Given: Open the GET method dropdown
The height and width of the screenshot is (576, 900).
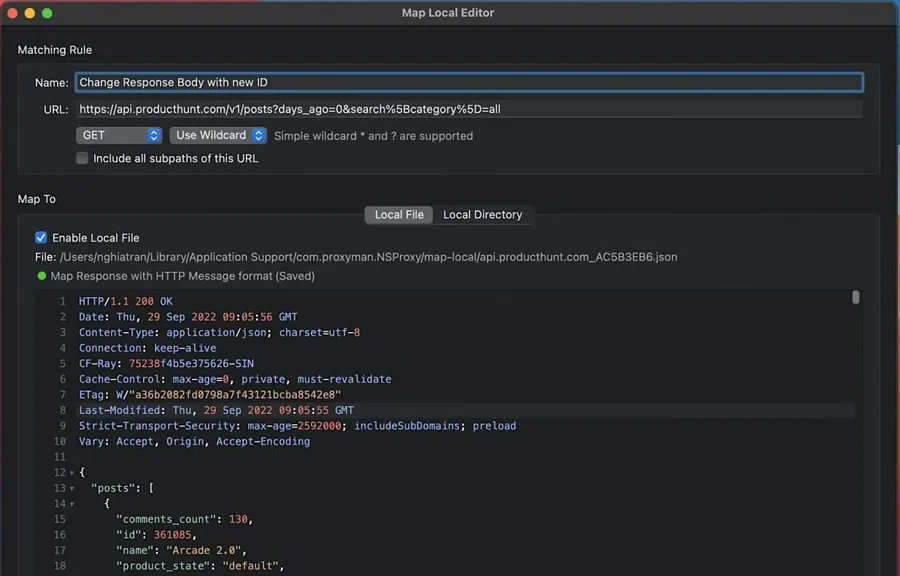Looking at the screenshot, I should [x=119, y=135].
